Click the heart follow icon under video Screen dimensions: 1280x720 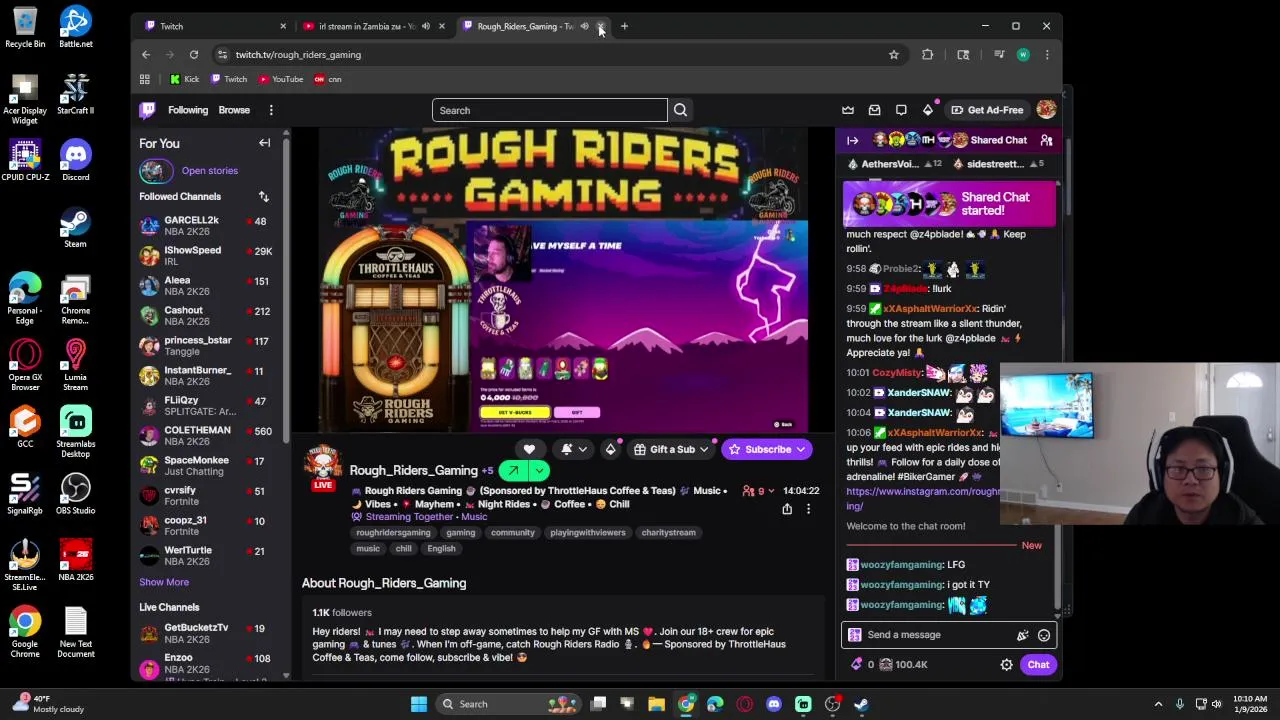pyautogui.click(x=529, y=450)
